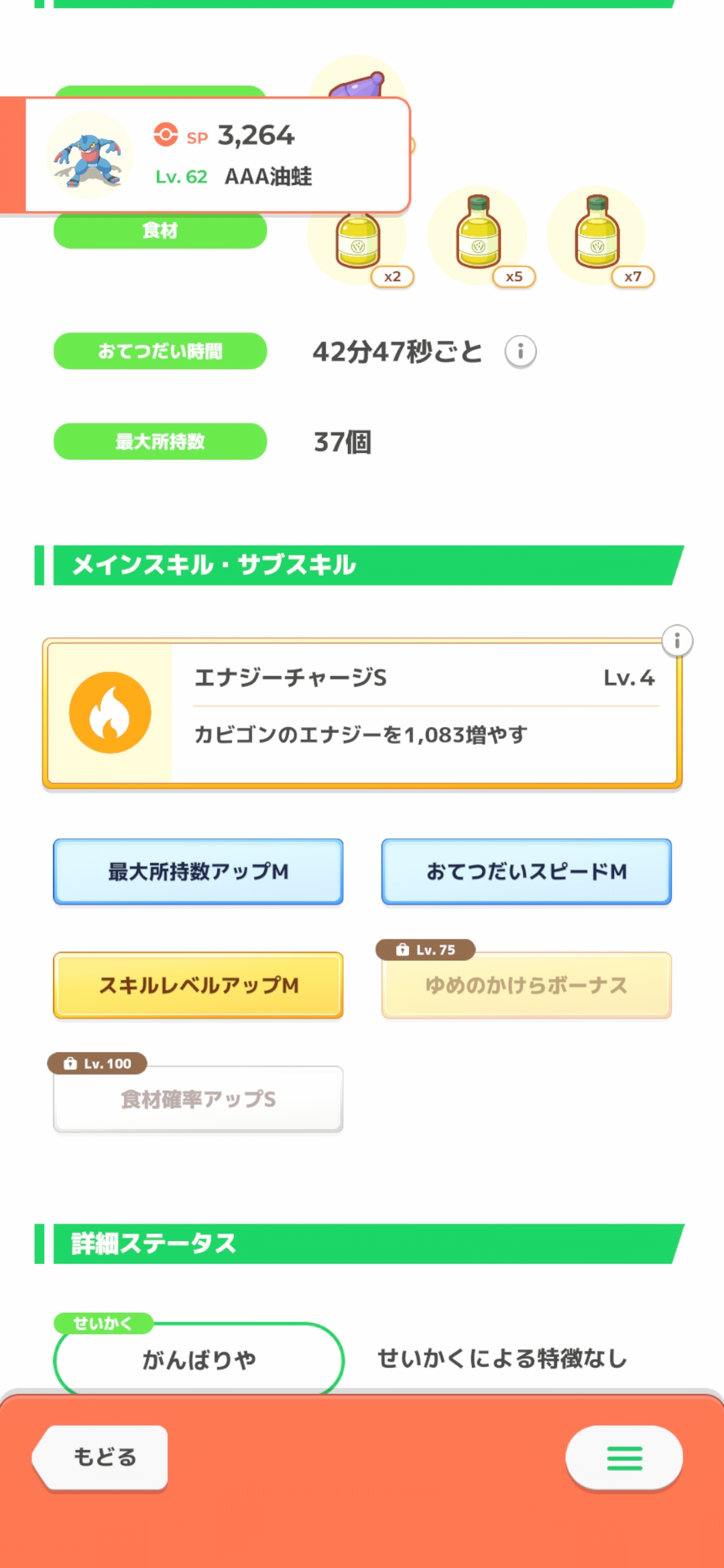Select おてつだいスピードM sub skill

point(526,871)
